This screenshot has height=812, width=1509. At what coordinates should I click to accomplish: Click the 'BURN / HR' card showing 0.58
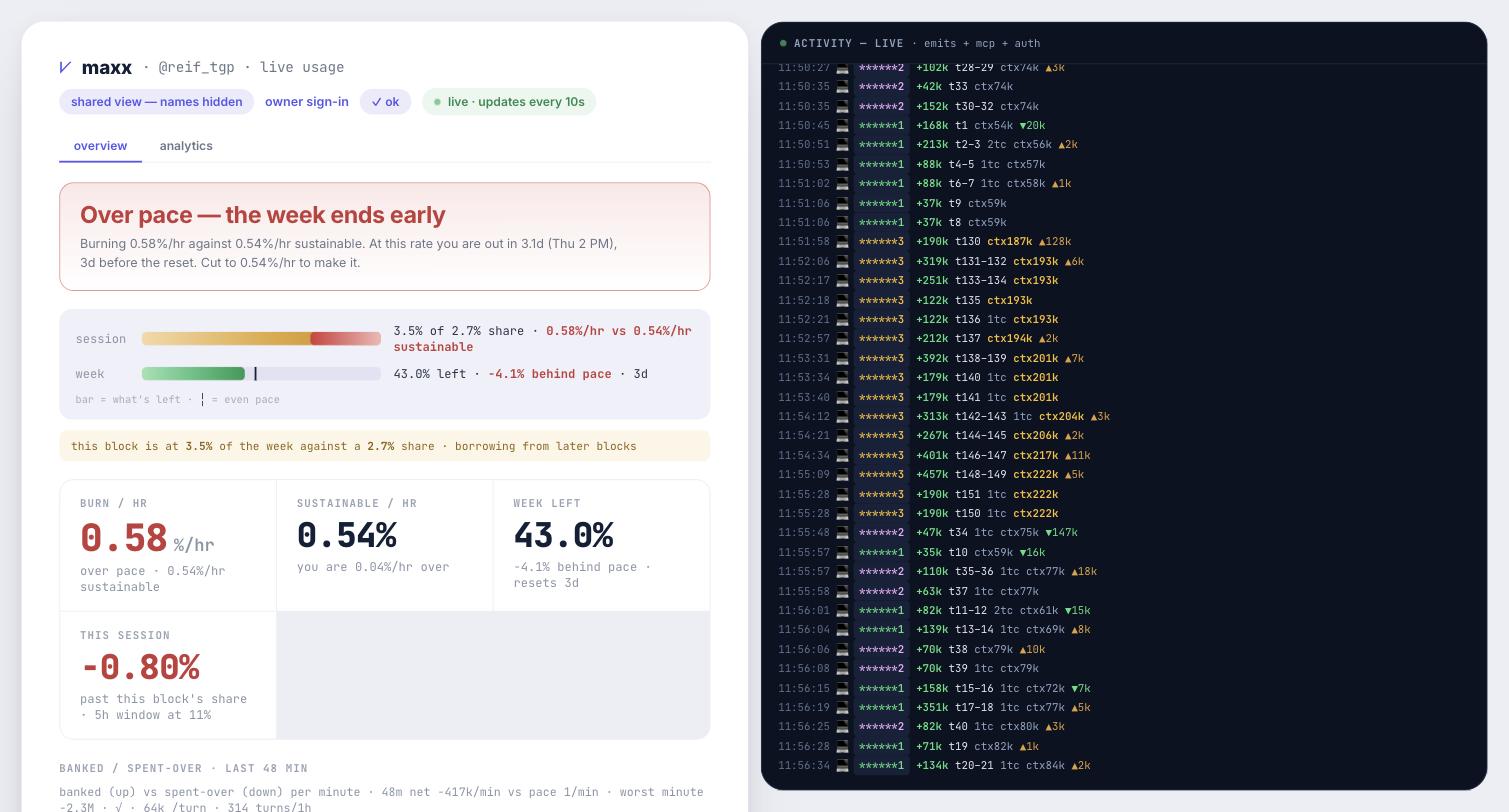pos(168,546)
